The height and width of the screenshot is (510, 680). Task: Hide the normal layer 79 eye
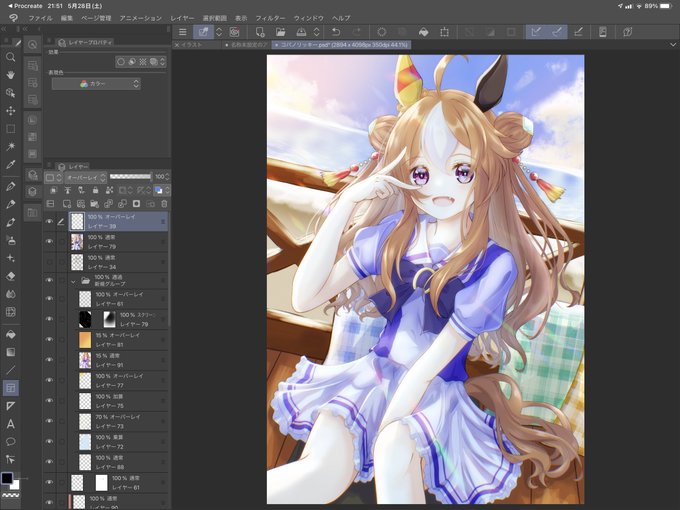[49, 242]
